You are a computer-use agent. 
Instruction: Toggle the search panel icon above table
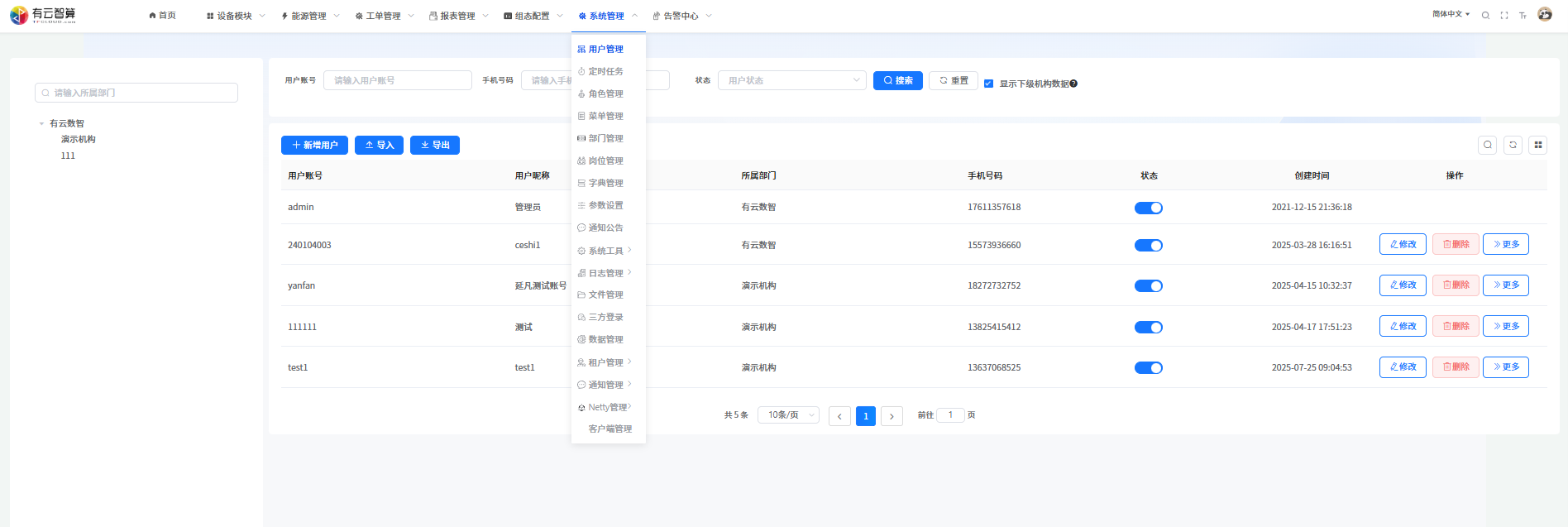coord(1488,145)
